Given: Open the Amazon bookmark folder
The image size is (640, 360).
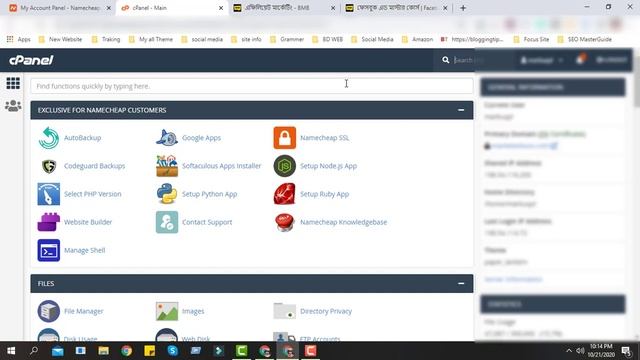Looking at the screenshot, I should (x=417, y=40).
